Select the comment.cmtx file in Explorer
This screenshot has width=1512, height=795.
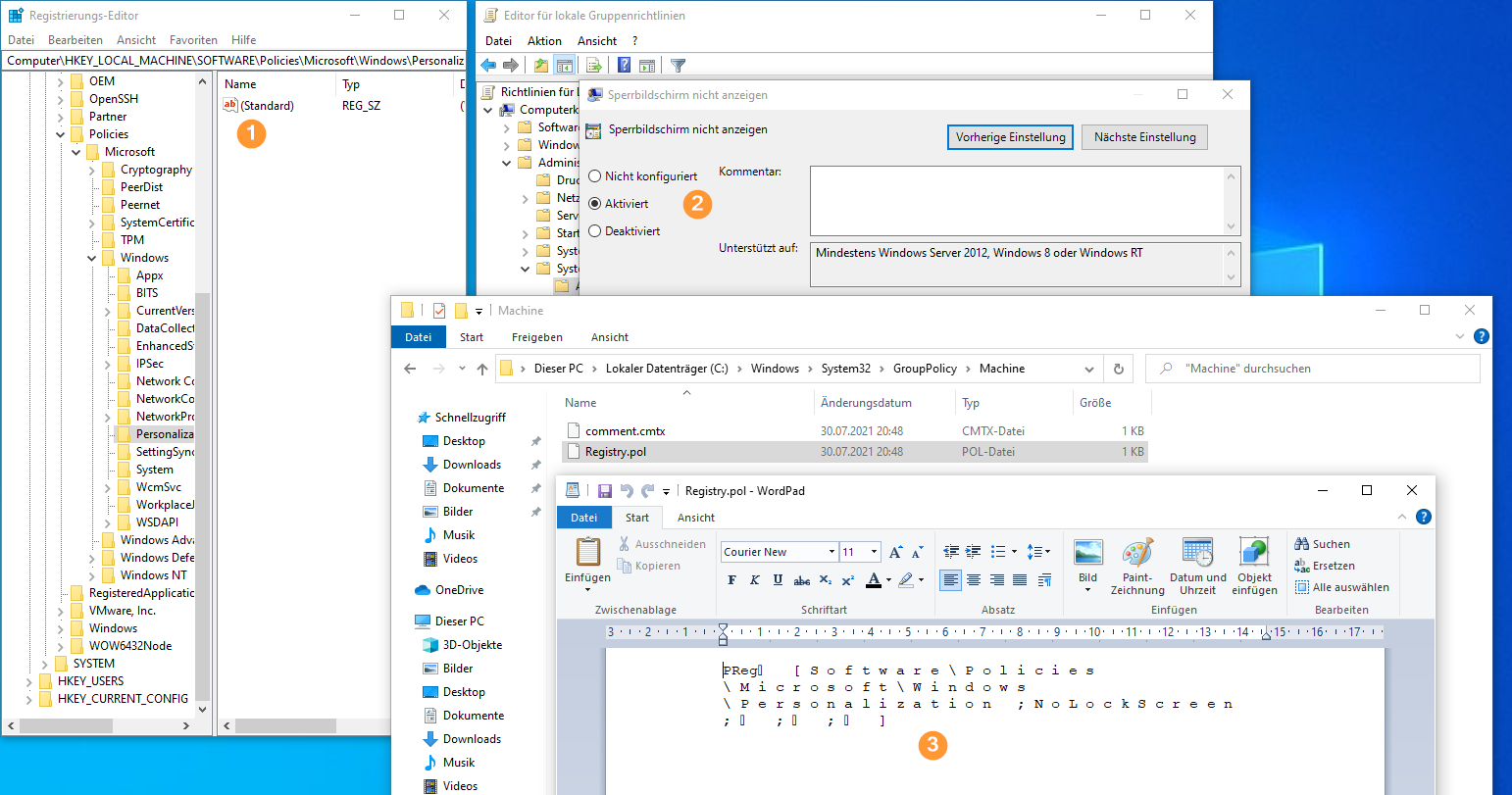pyautogui.click(x=855, y=430)
